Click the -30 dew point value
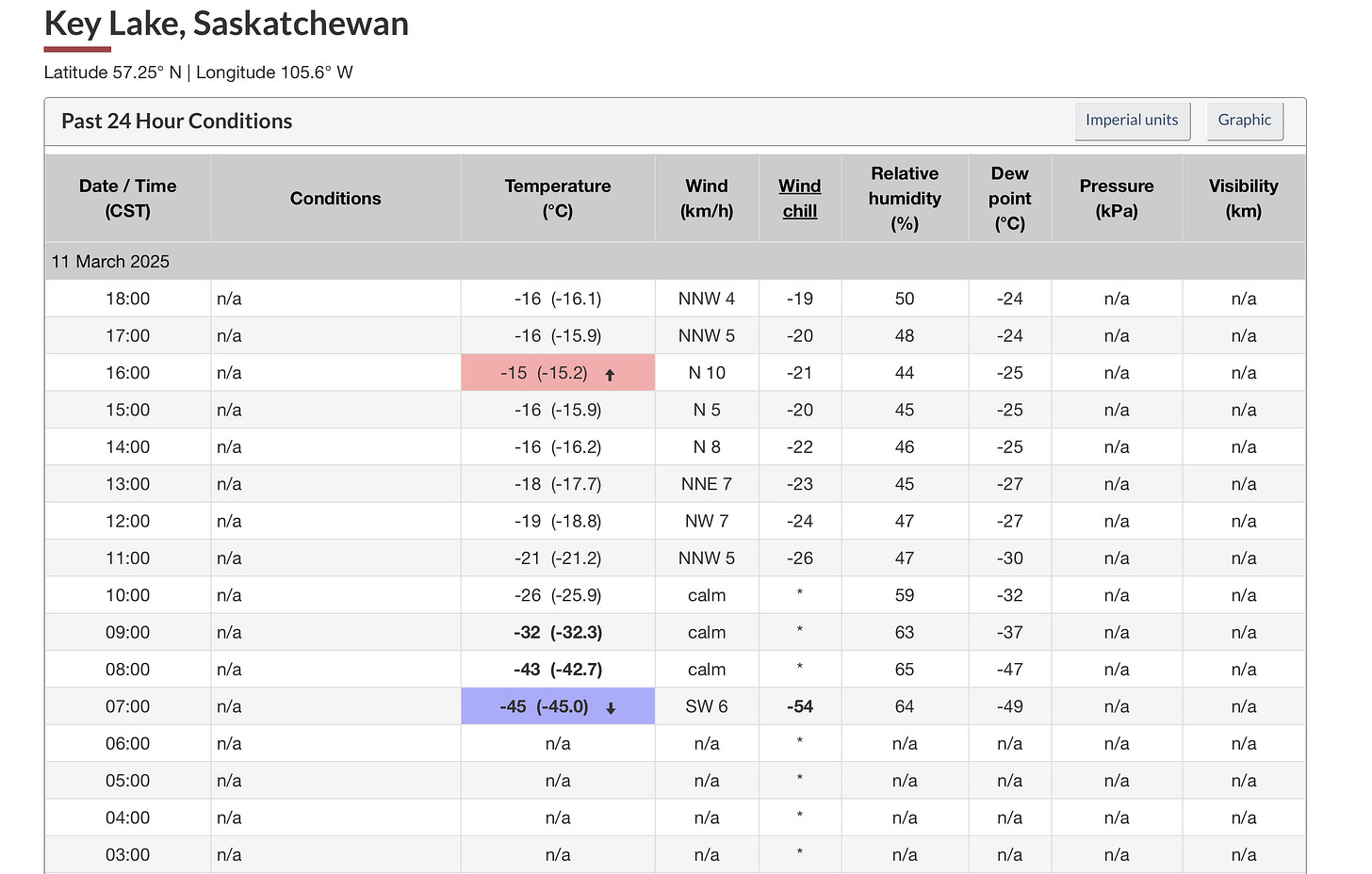 point(1010,558)
